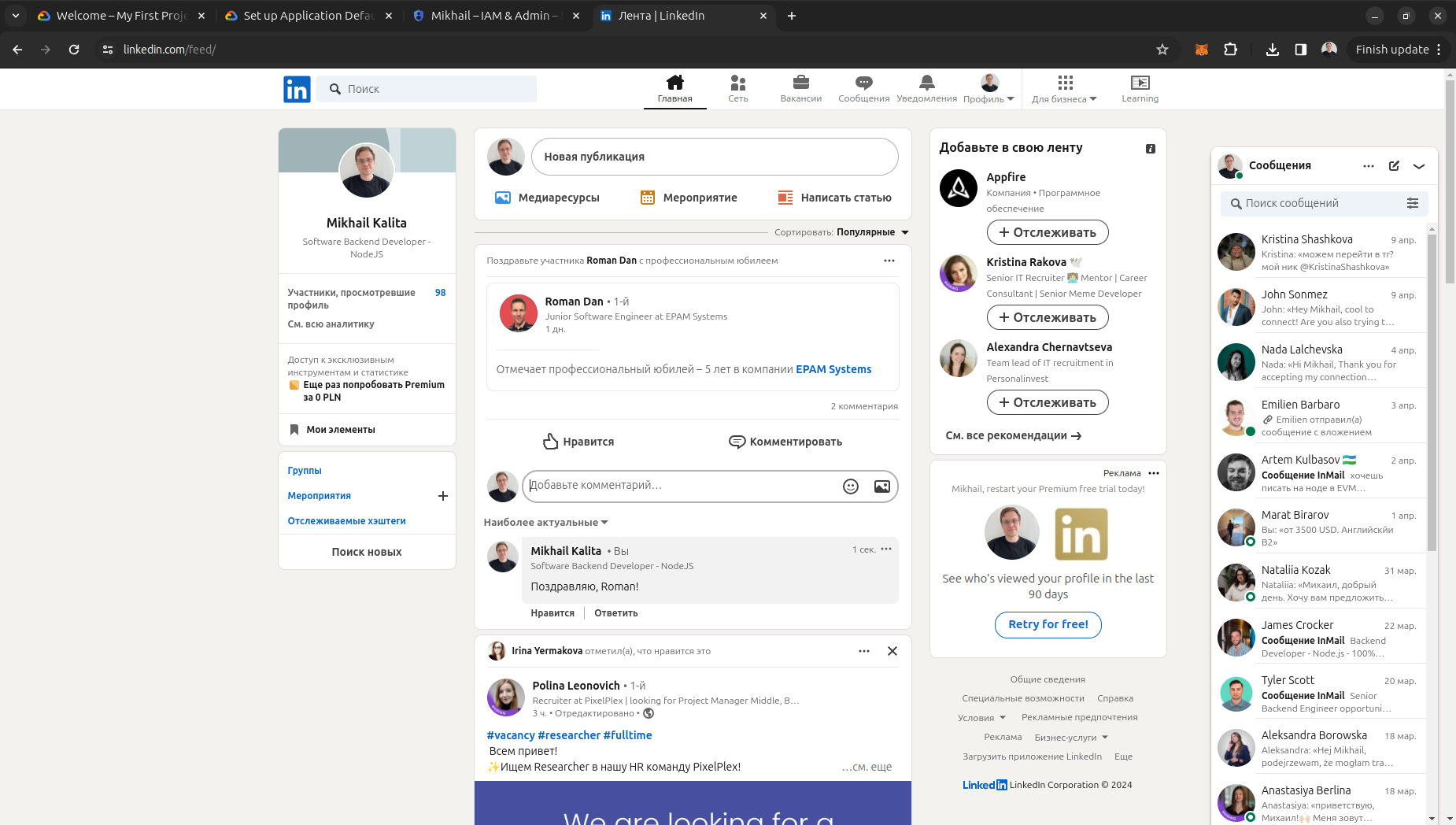Open the Вакансии jobs icon

801,88
